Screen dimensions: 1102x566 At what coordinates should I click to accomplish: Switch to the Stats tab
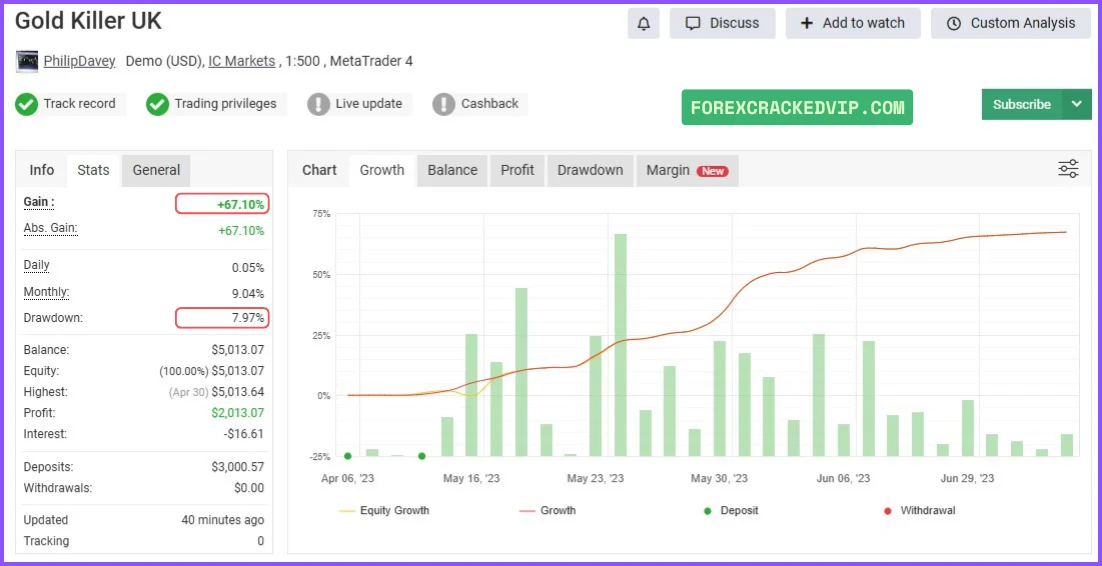pyautogui.click(x=93, y=170)
